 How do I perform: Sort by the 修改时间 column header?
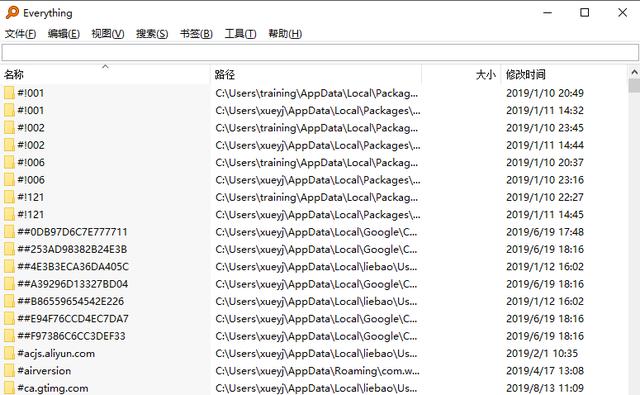pyautogui.click(x=564, y=74)
